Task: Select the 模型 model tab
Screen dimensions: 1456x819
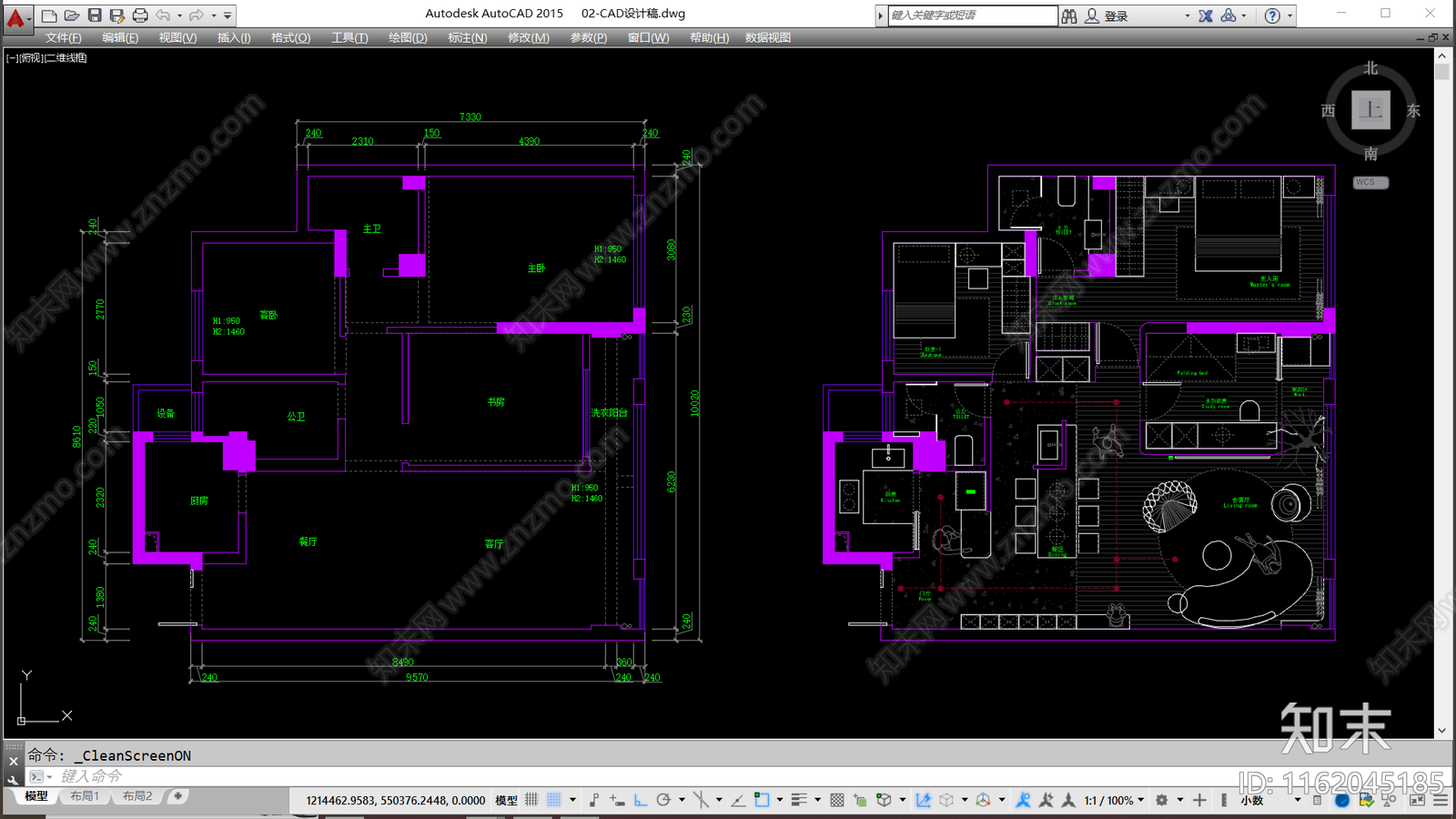Action: 36,796
